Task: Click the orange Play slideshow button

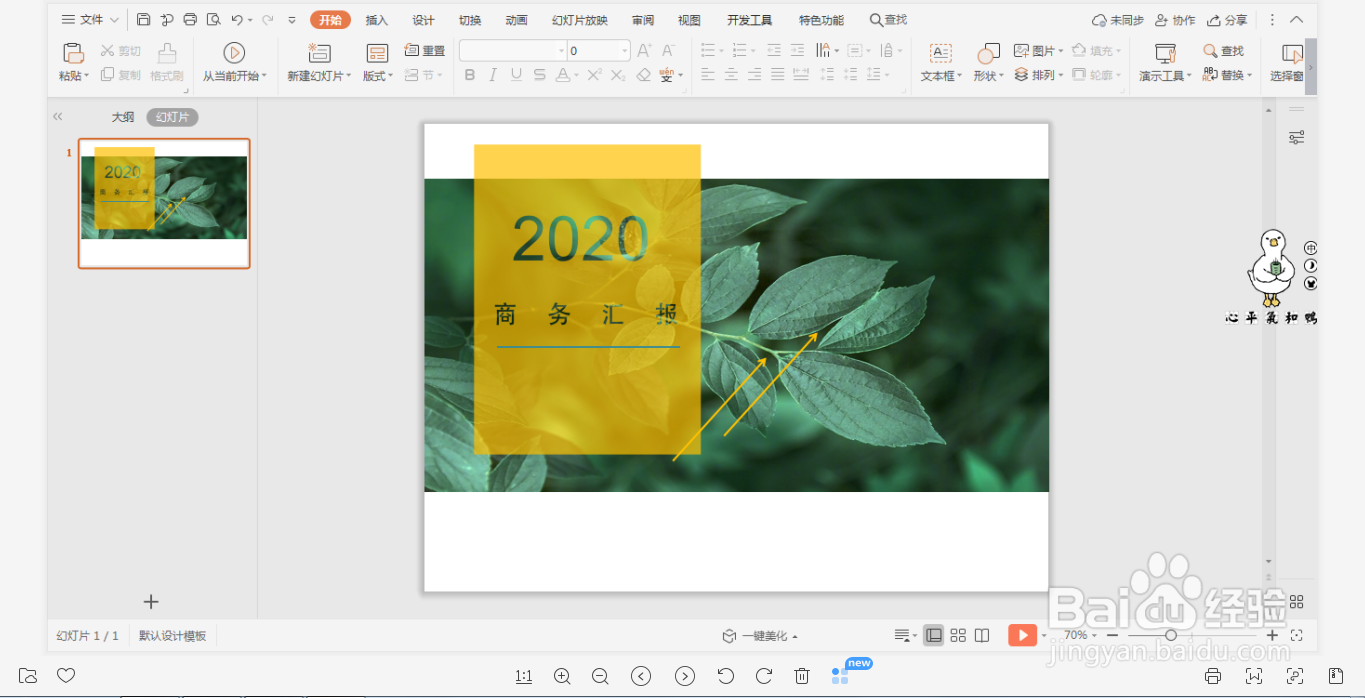Action: 1022,635
